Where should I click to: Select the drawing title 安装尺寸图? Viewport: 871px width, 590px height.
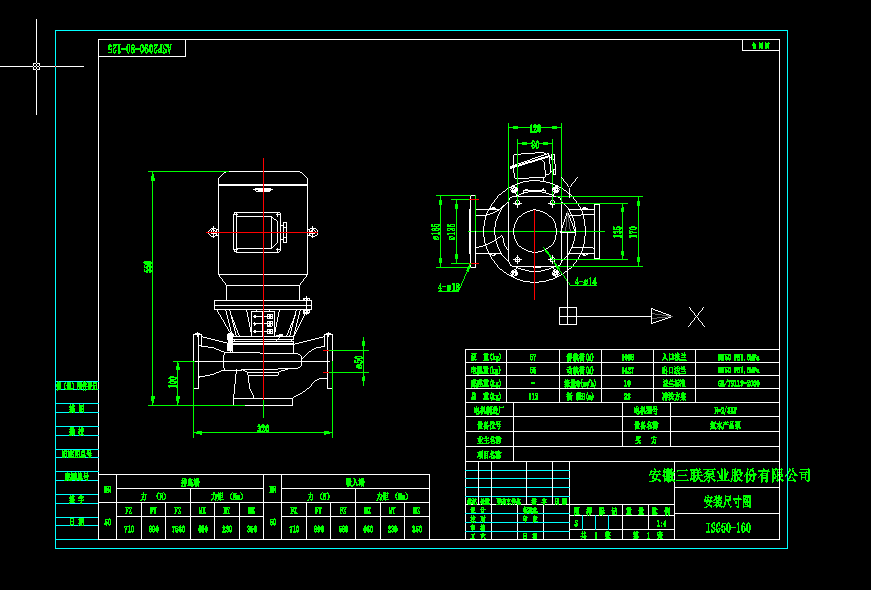(x=727, y=503)
